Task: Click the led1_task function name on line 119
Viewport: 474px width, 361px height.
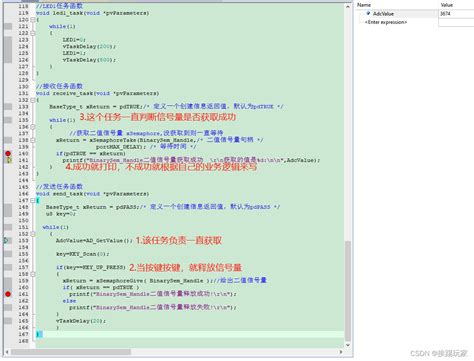Action: (x=68, y=13)
